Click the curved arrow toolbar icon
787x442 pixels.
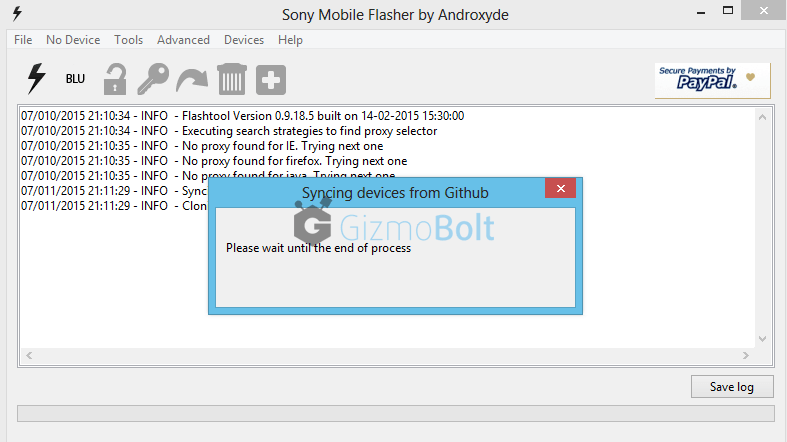(192, 80)
